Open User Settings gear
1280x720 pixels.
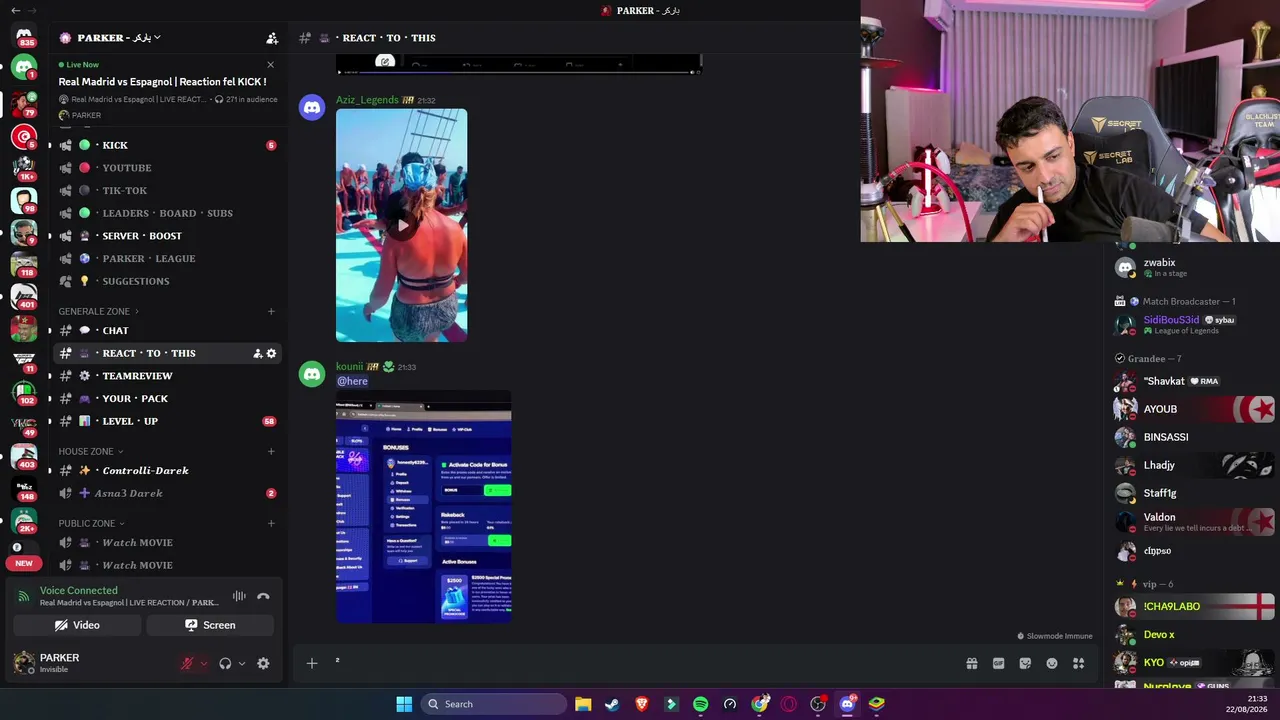(x=263, y=663)
